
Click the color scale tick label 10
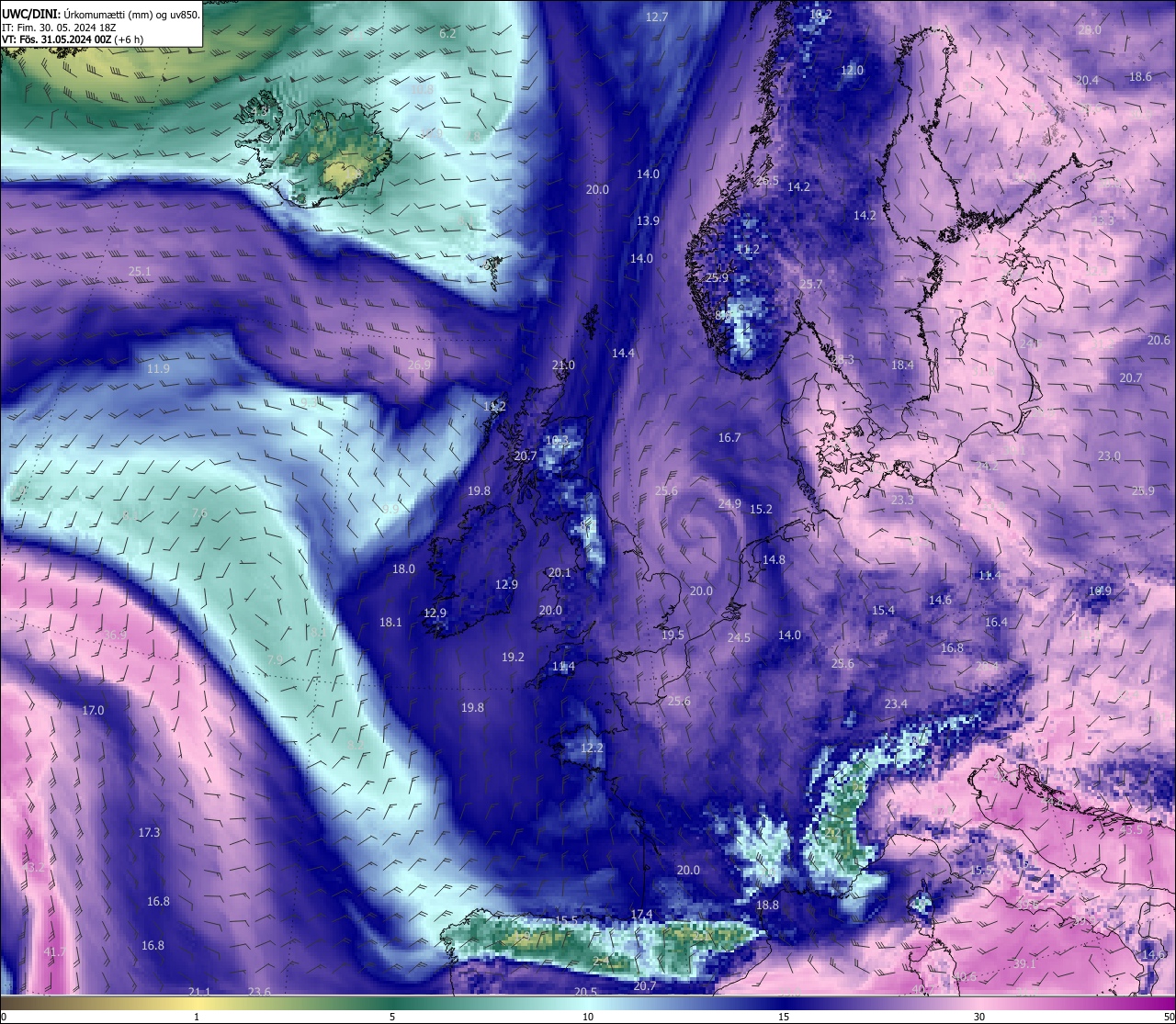coord(588,1017)
